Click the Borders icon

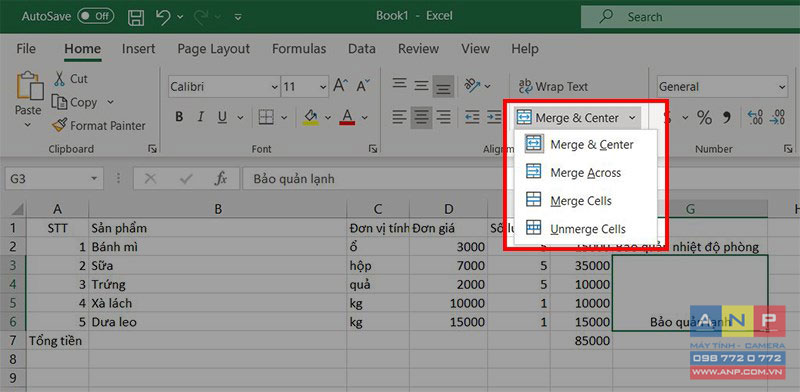(266, 117)
